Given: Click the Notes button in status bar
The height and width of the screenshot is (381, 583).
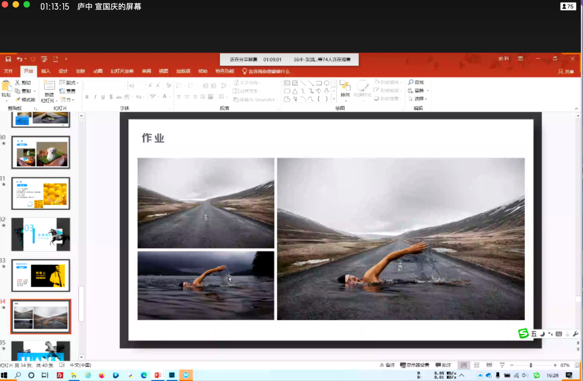Looking at the screenshot, I should [387, 365].
